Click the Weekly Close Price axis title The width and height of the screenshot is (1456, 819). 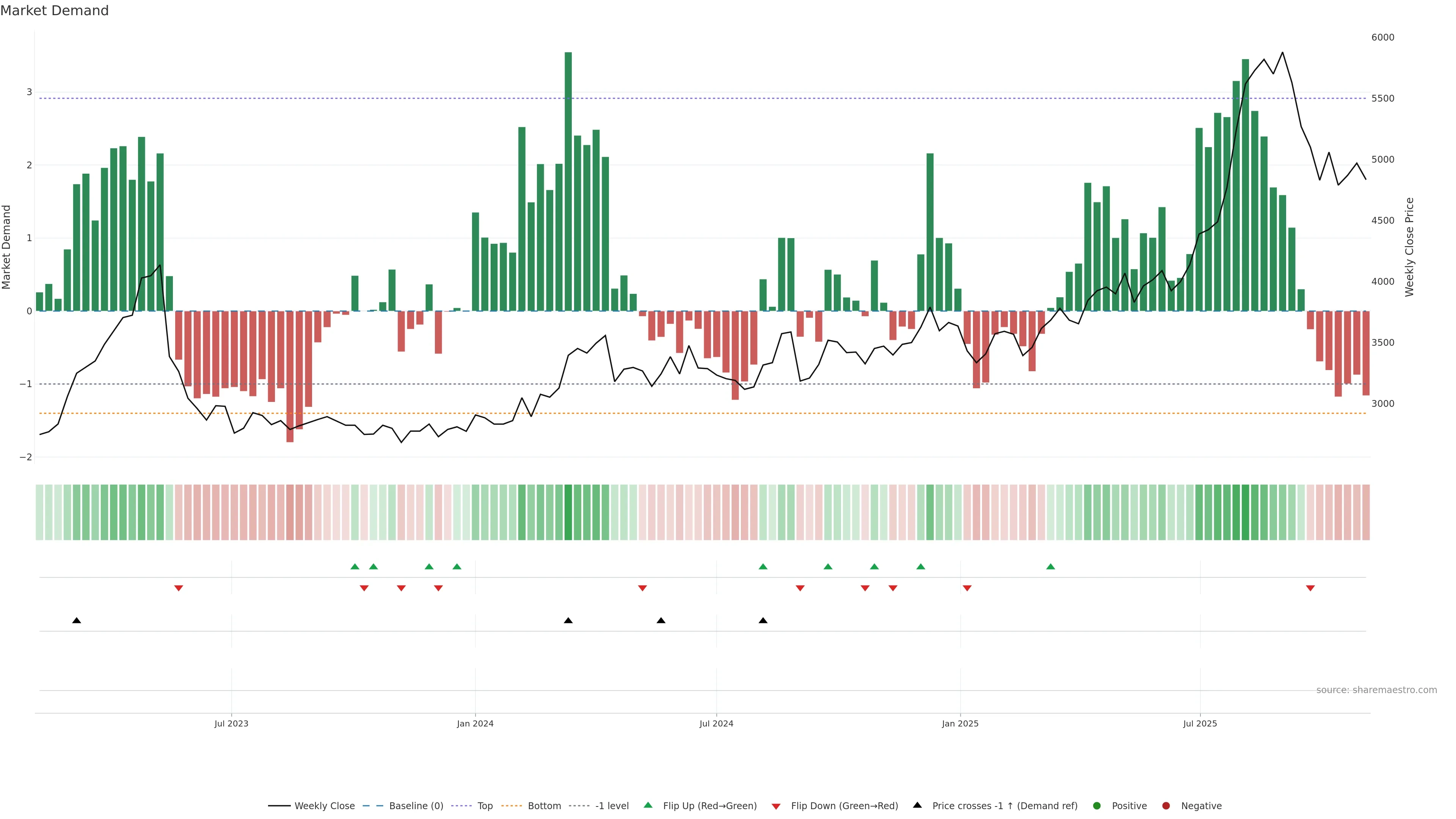pyautogui.click(x=1409, y=247)
